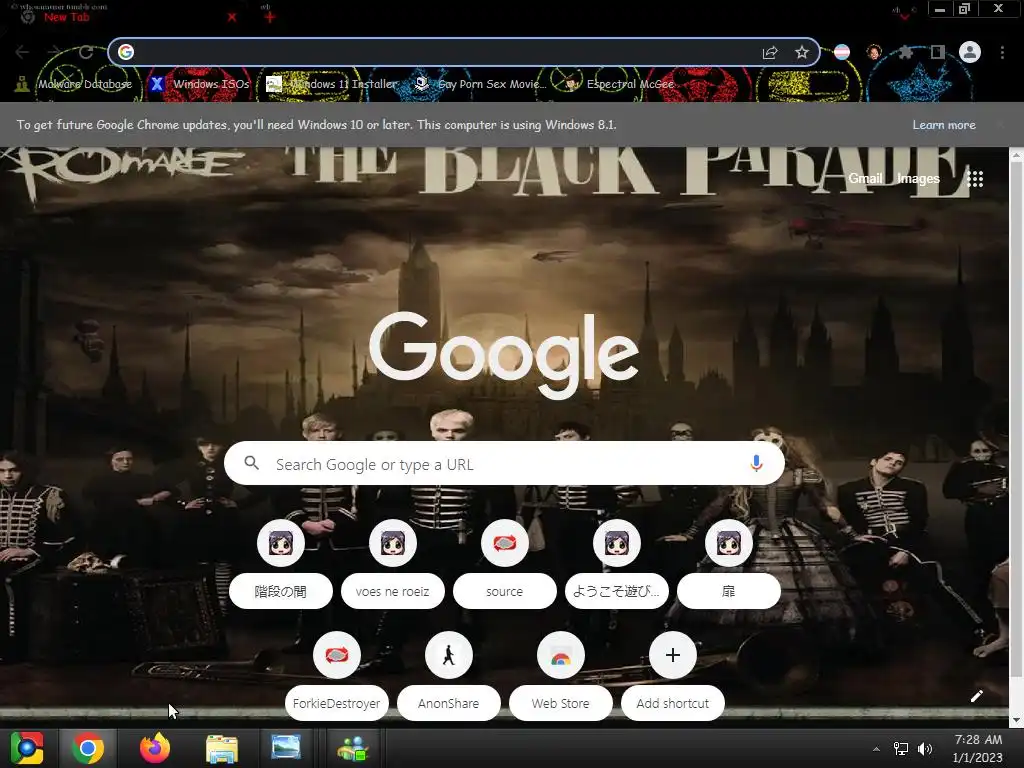
Task: Launch Firefox from the taskbar
Action: 155,748
